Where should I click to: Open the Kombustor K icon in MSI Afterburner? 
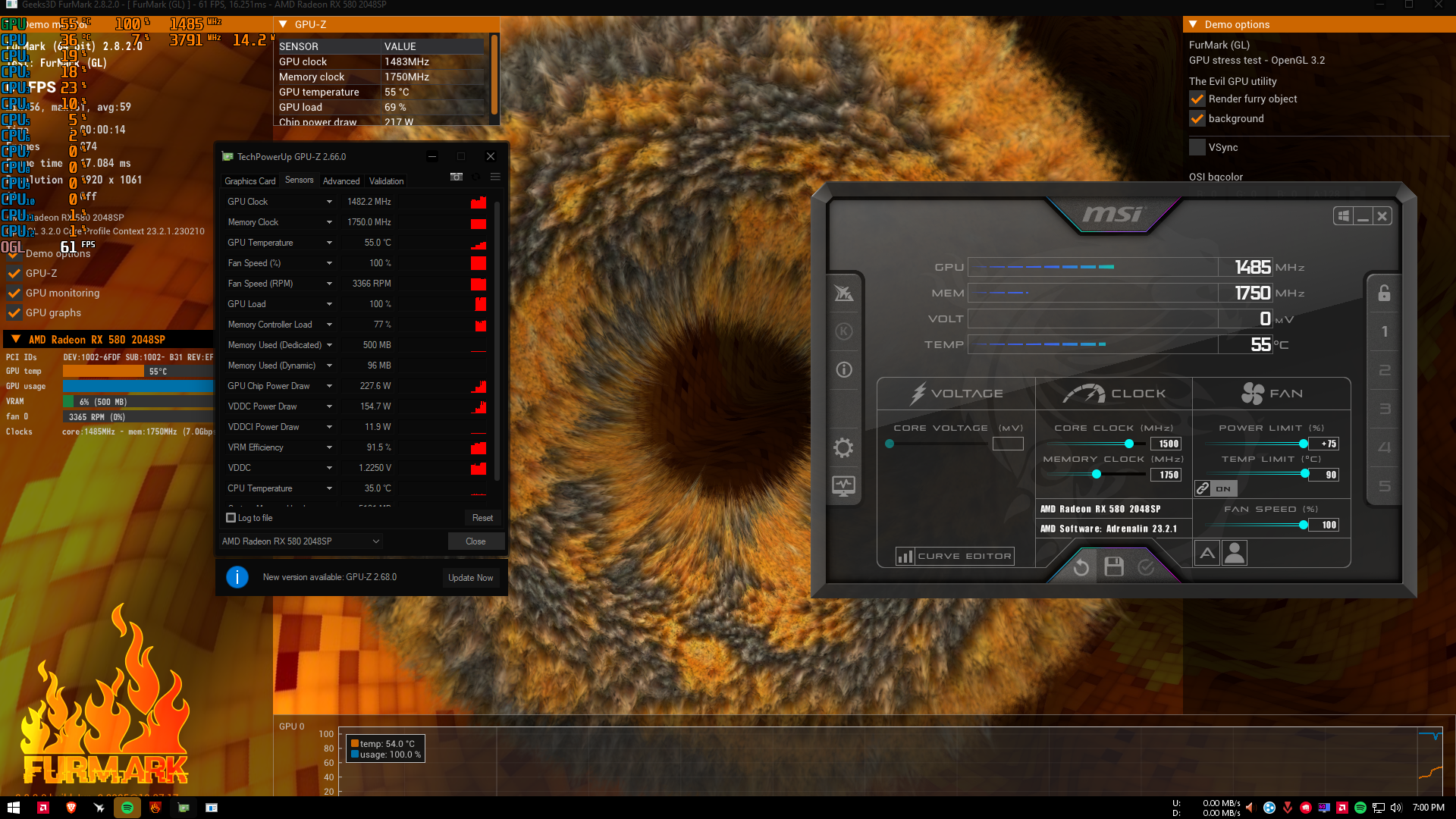(x=844, y=331)
